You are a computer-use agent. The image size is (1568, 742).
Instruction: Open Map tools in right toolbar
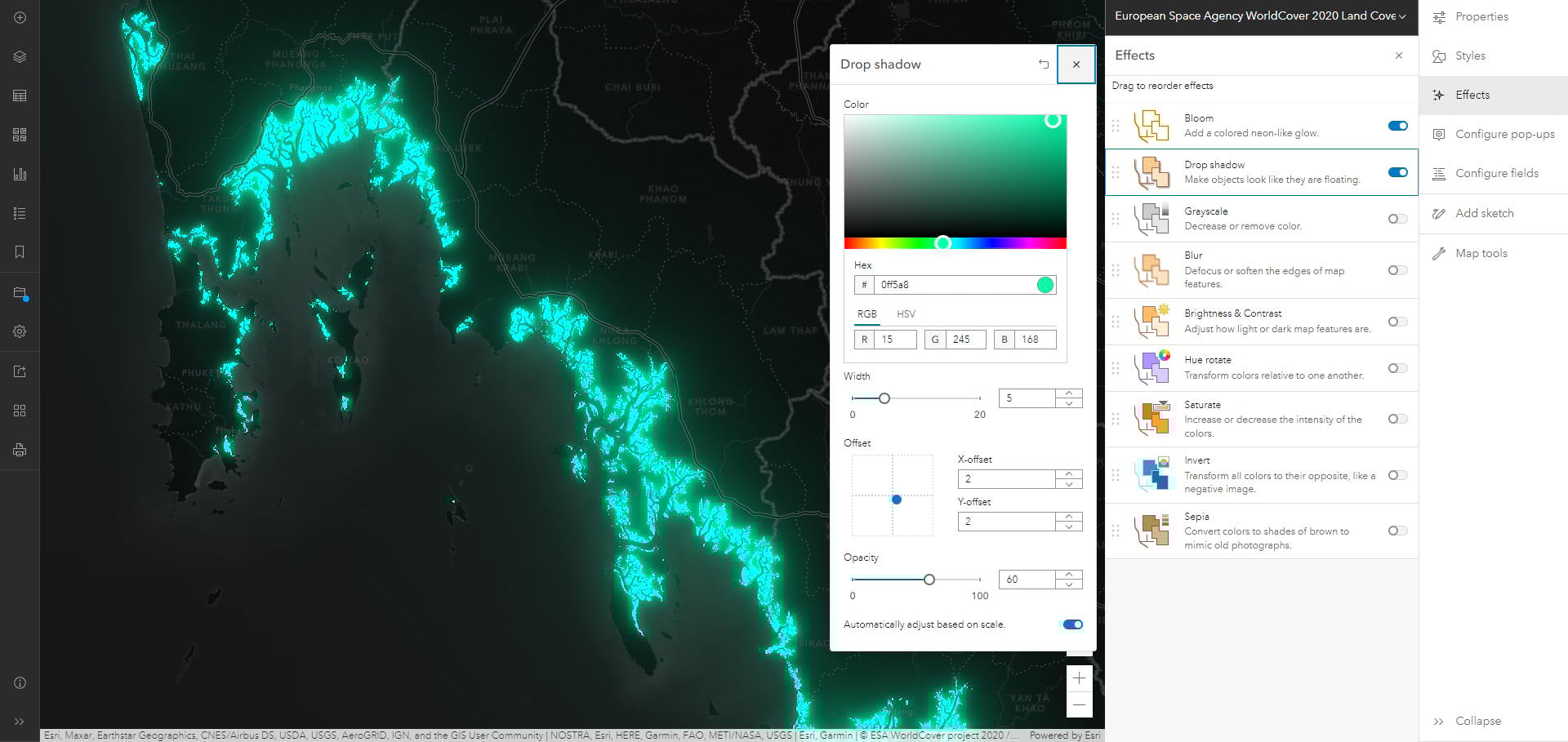(x=1494, y=253)
